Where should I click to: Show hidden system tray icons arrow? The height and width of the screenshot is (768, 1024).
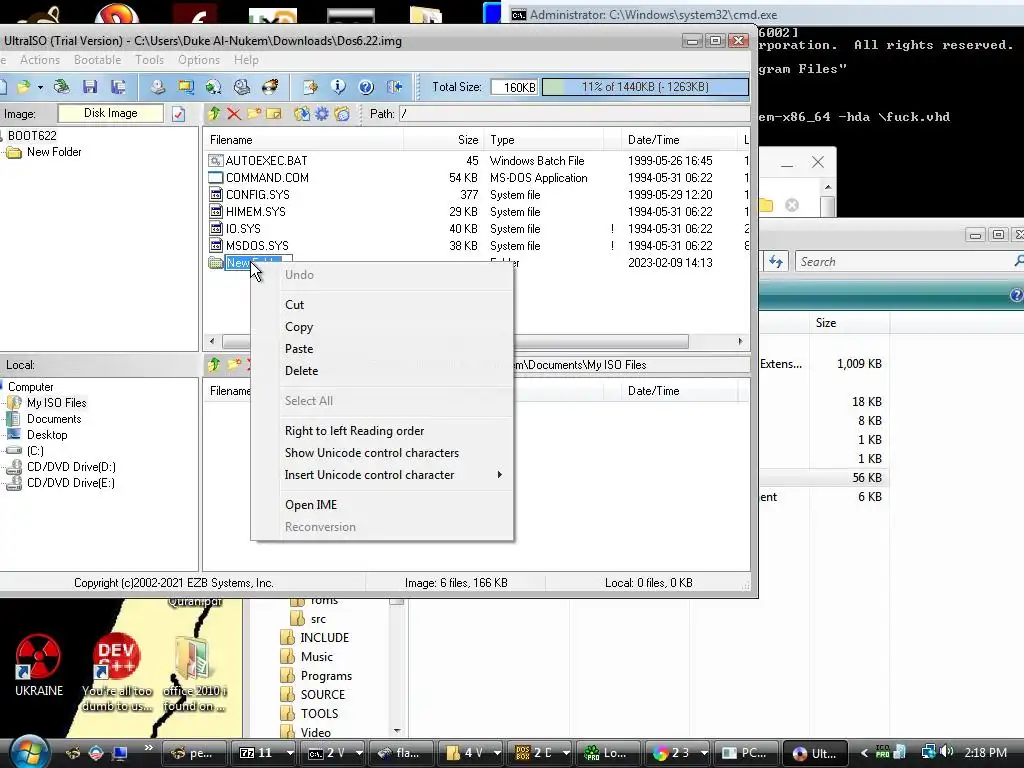click(x=864, y=753)
